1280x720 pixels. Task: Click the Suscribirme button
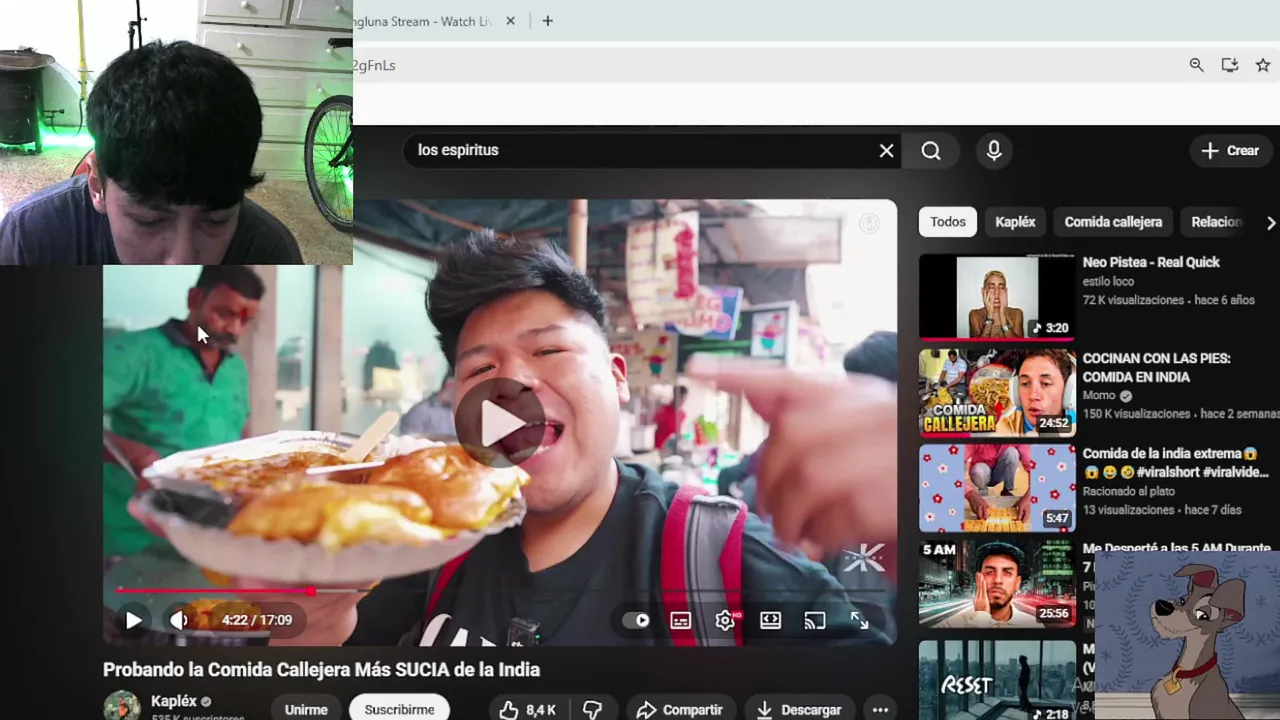point(399,709)
